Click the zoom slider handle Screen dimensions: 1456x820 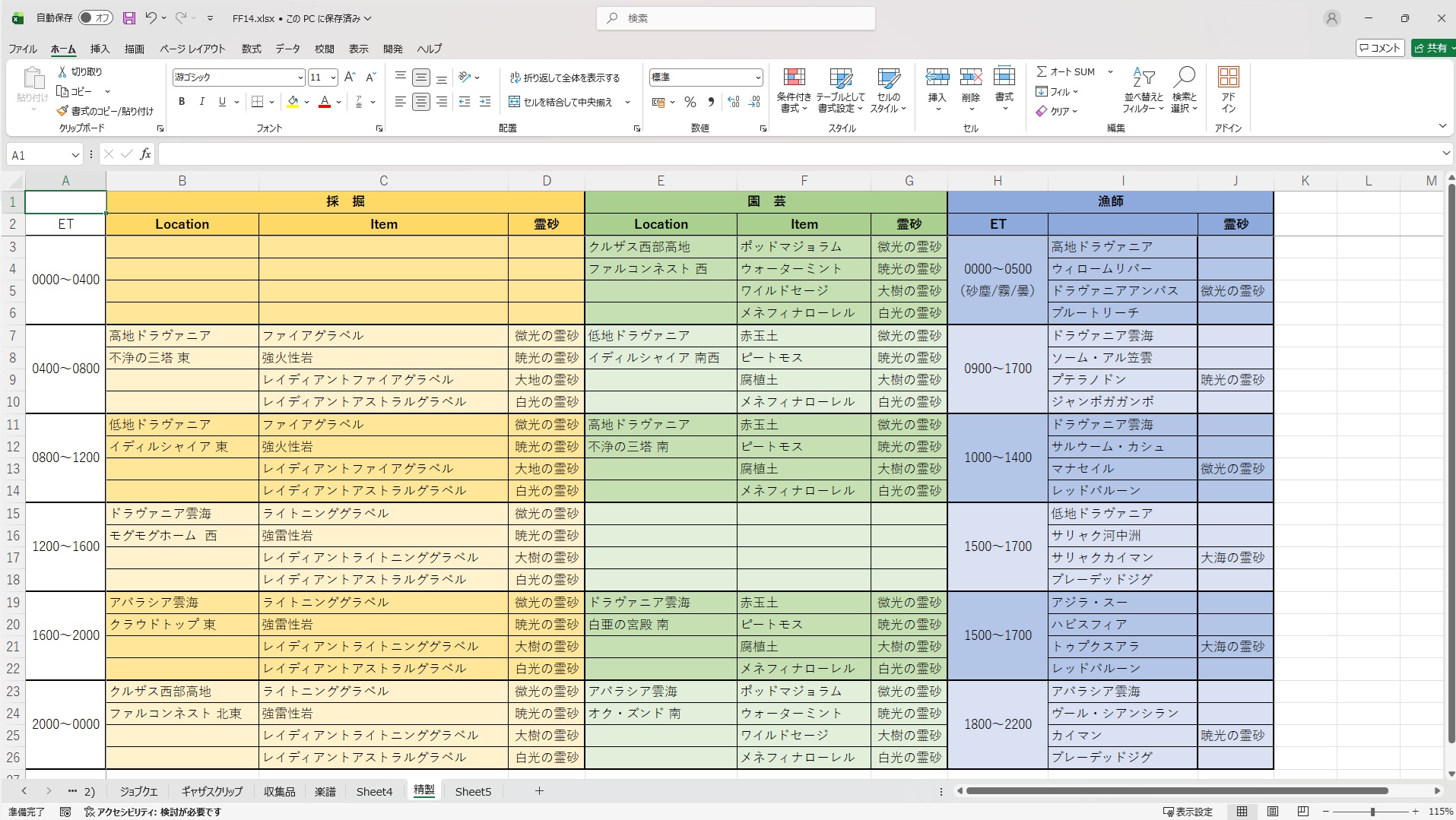1372,812
